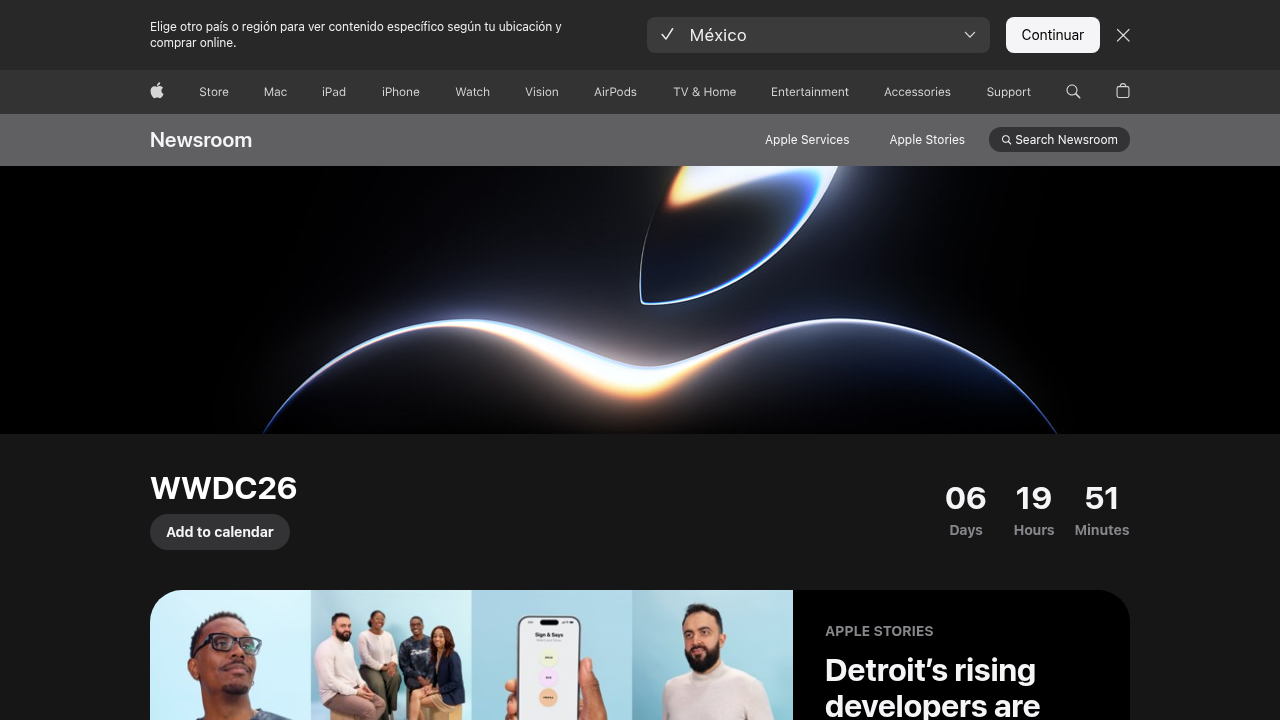
Task: Close the country selection banner
Action: [1123, 35]
